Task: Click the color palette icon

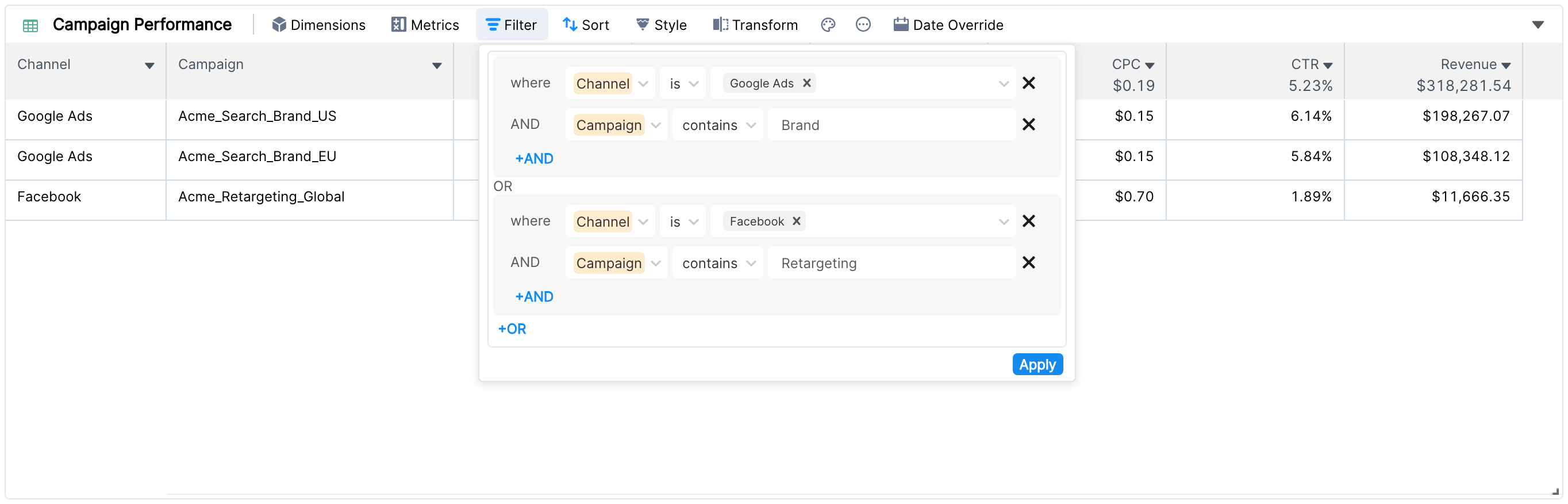Action: click(x=828, y=25)
